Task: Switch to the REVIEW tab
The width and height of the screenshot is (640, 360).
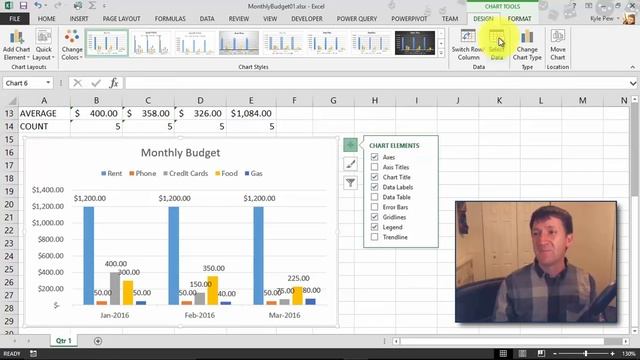Action: tap(239, 19)
